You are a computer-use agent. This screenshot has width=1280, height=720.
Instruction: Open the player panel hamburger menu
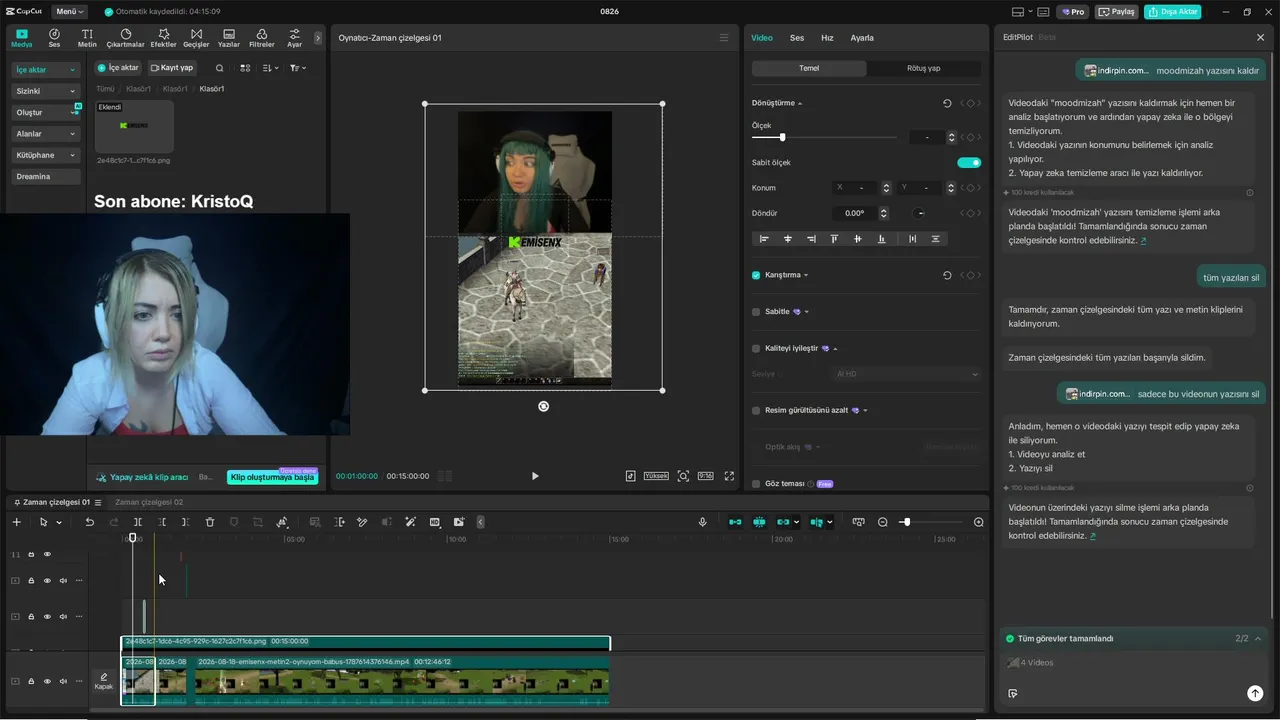724,38
